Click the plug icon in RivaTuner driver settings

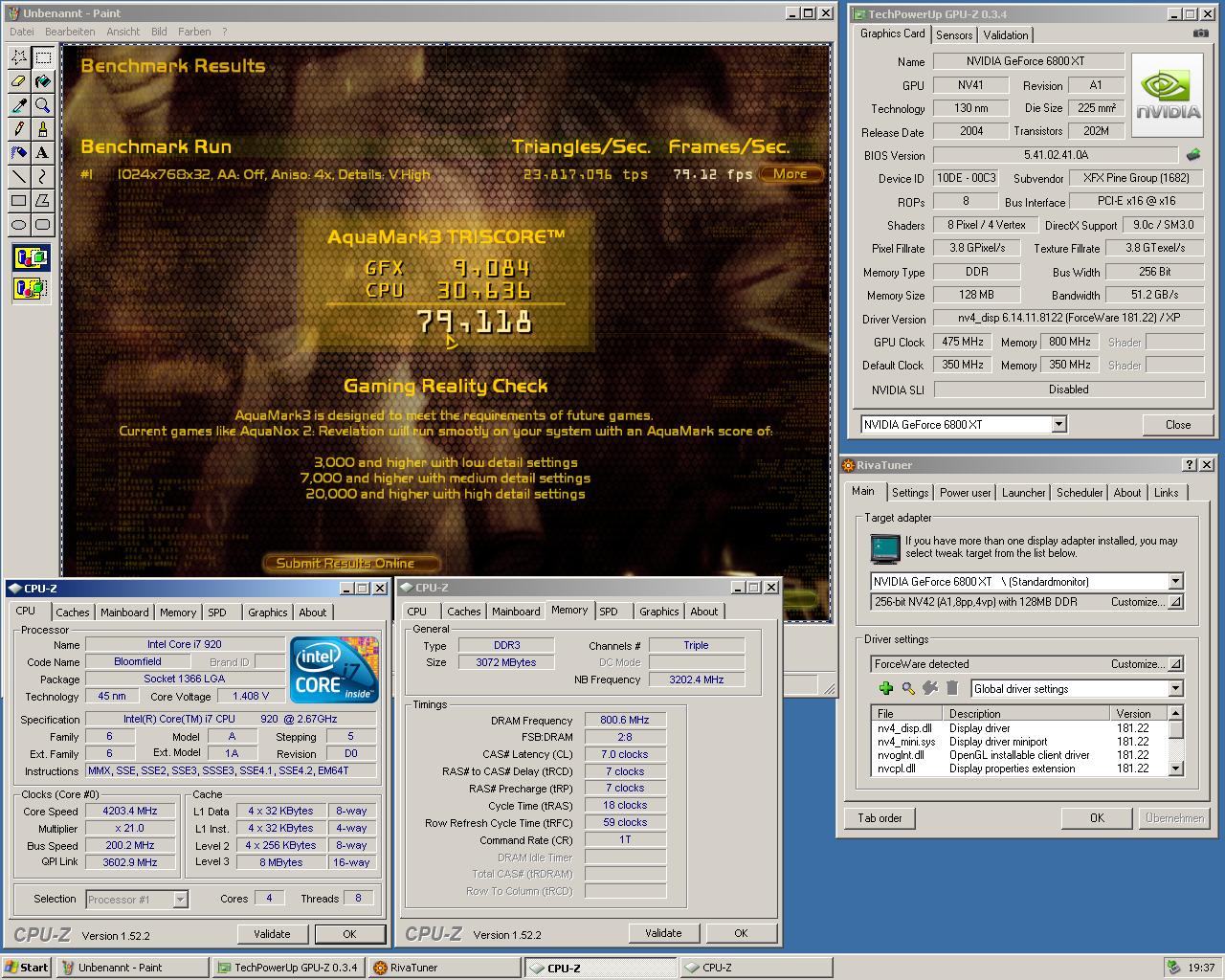point(929,688)
